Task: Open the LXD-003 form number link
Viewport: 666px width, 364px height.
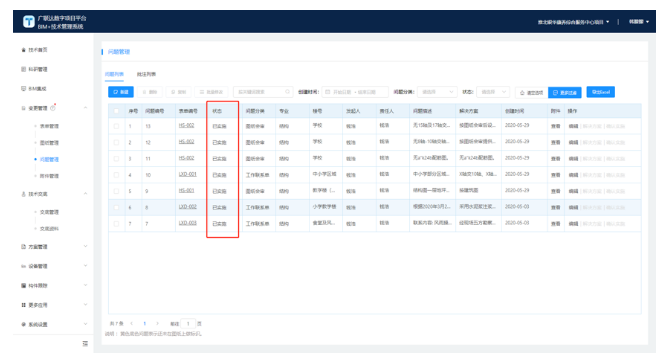Action: (187, 223)
